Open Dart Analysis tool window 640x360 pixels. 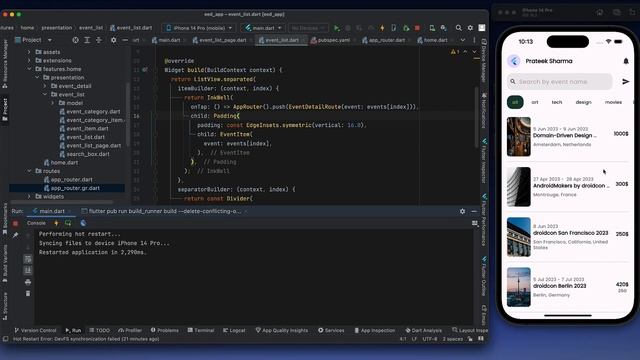(x=423, y=330)
